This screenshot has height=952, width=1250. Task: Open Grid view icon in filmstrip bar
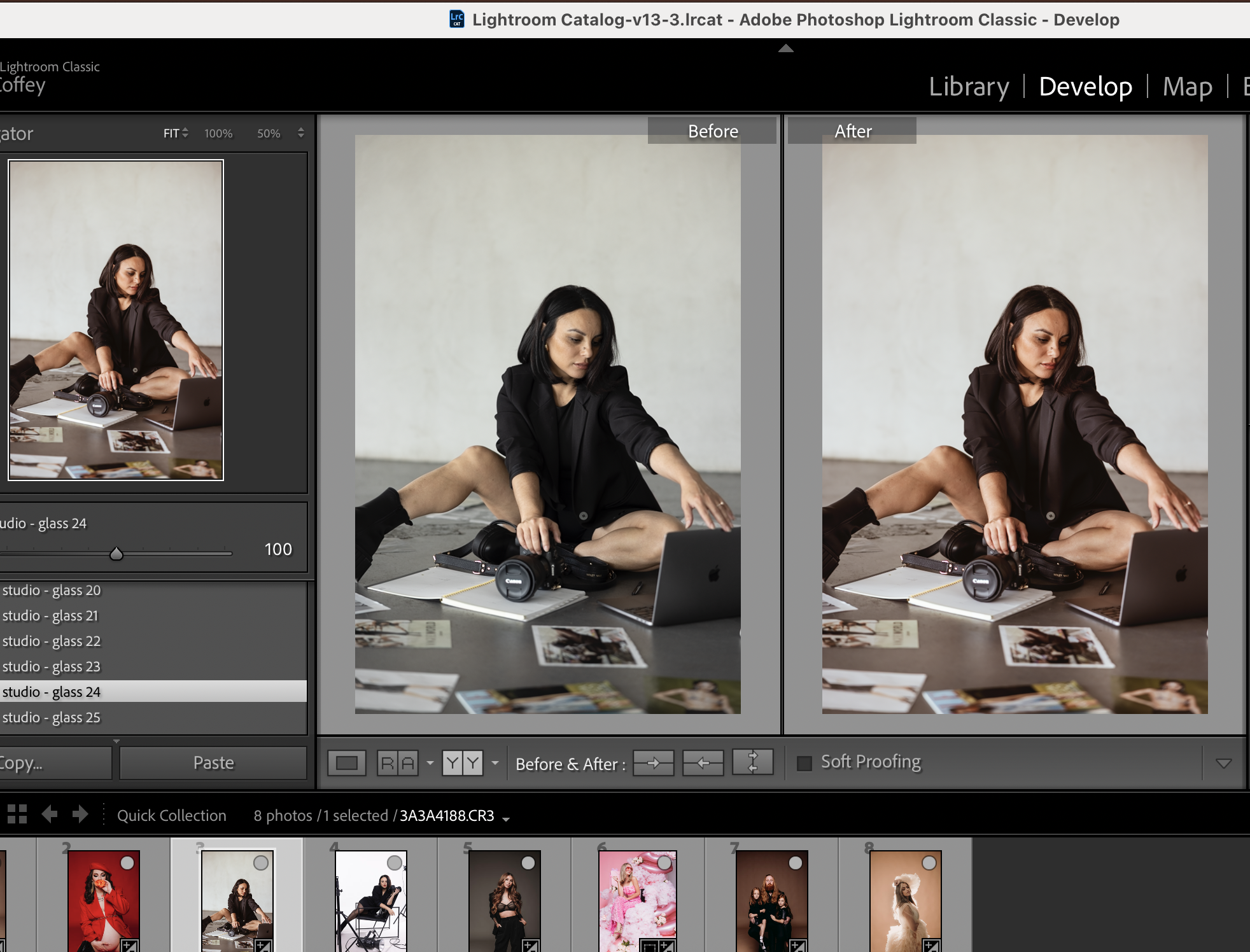(17, 815)
